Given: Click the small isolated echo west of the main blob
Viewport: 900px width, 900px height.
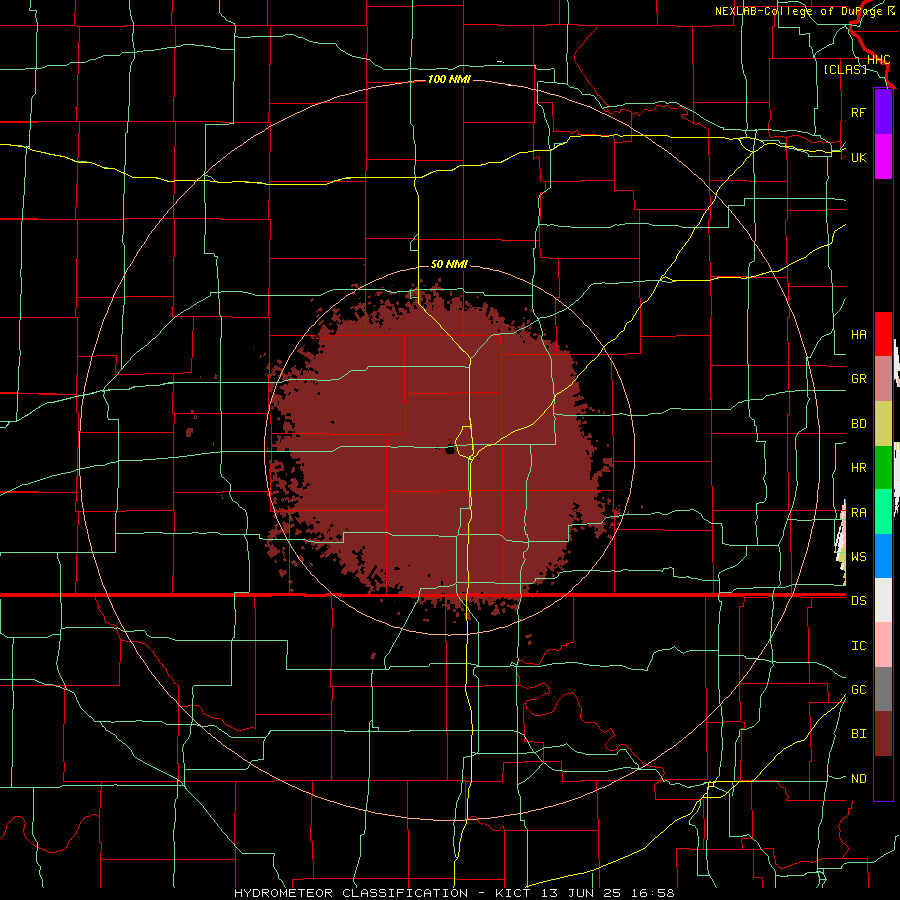Looking at the screenshot, I should coord(189,432).
